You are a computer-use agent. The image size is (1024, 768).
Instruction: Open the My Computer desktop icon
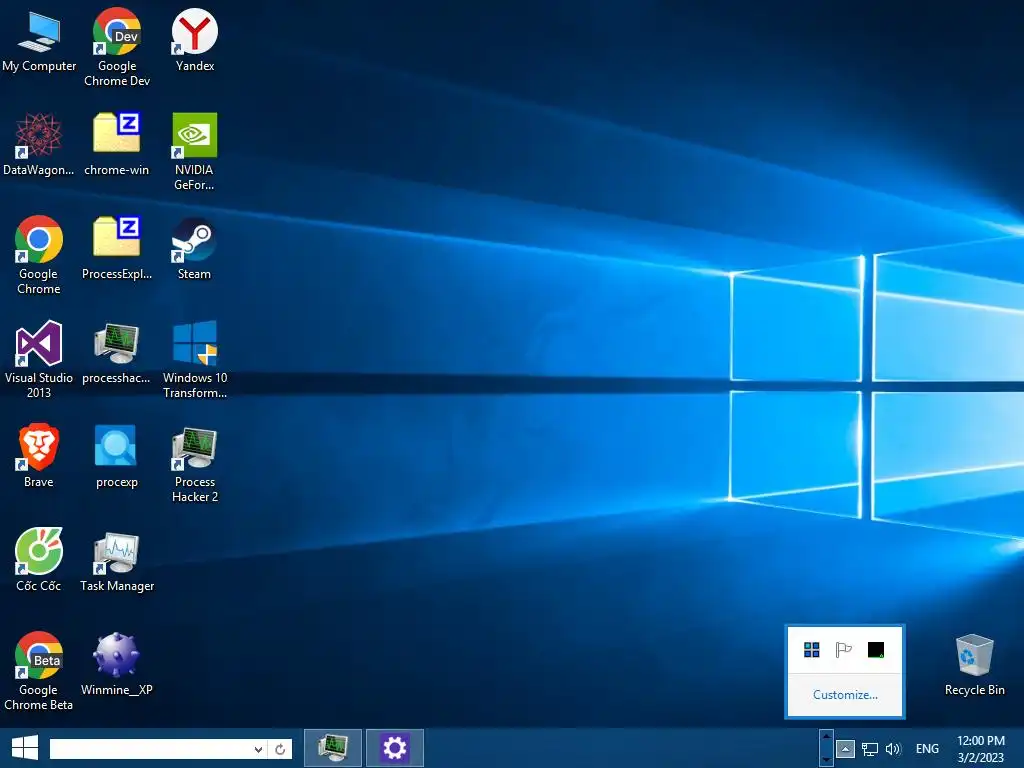pos(39,42)
